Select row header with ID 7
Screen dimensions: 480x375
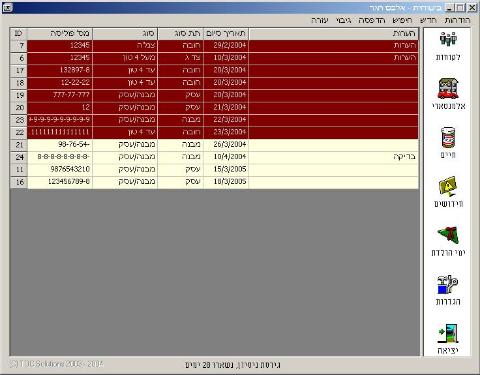(x=19, y=46)
